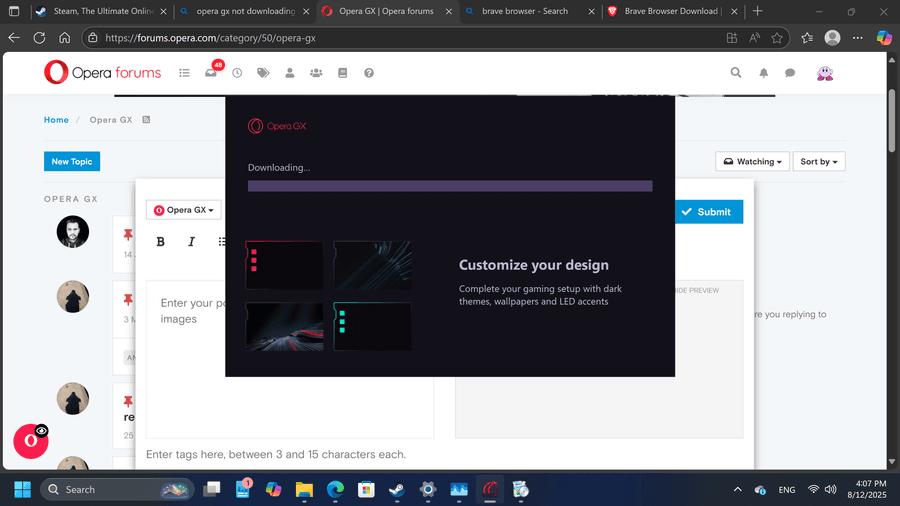Click the first poster's avatar in topic list
Screen dimensions: 900x506
(73, 232)
